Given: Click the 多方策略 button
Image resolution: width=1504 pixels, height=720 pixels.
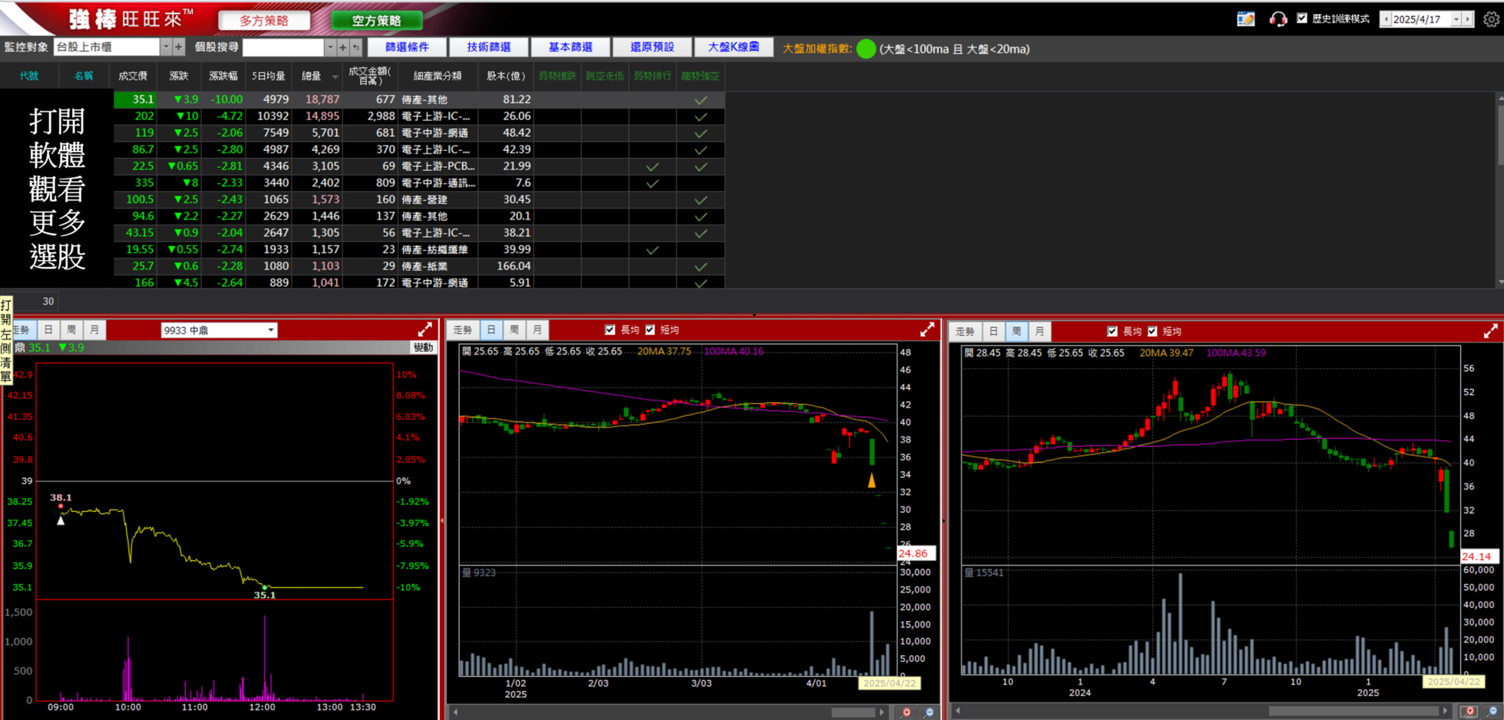Looking at the screenshot, I should 263,20.
